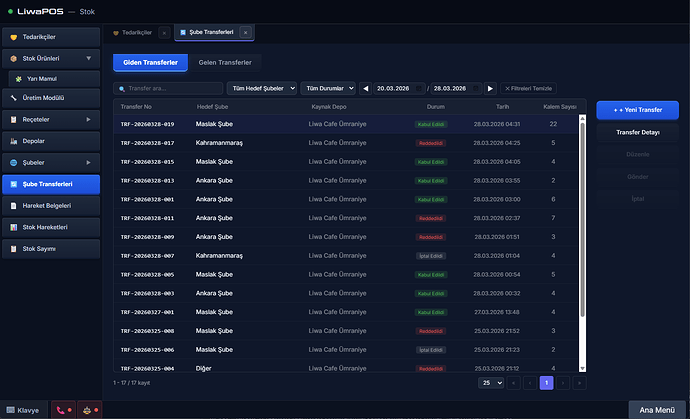Open the page size dropdown showing 25
690x419 pixels.
click(490, 382)
